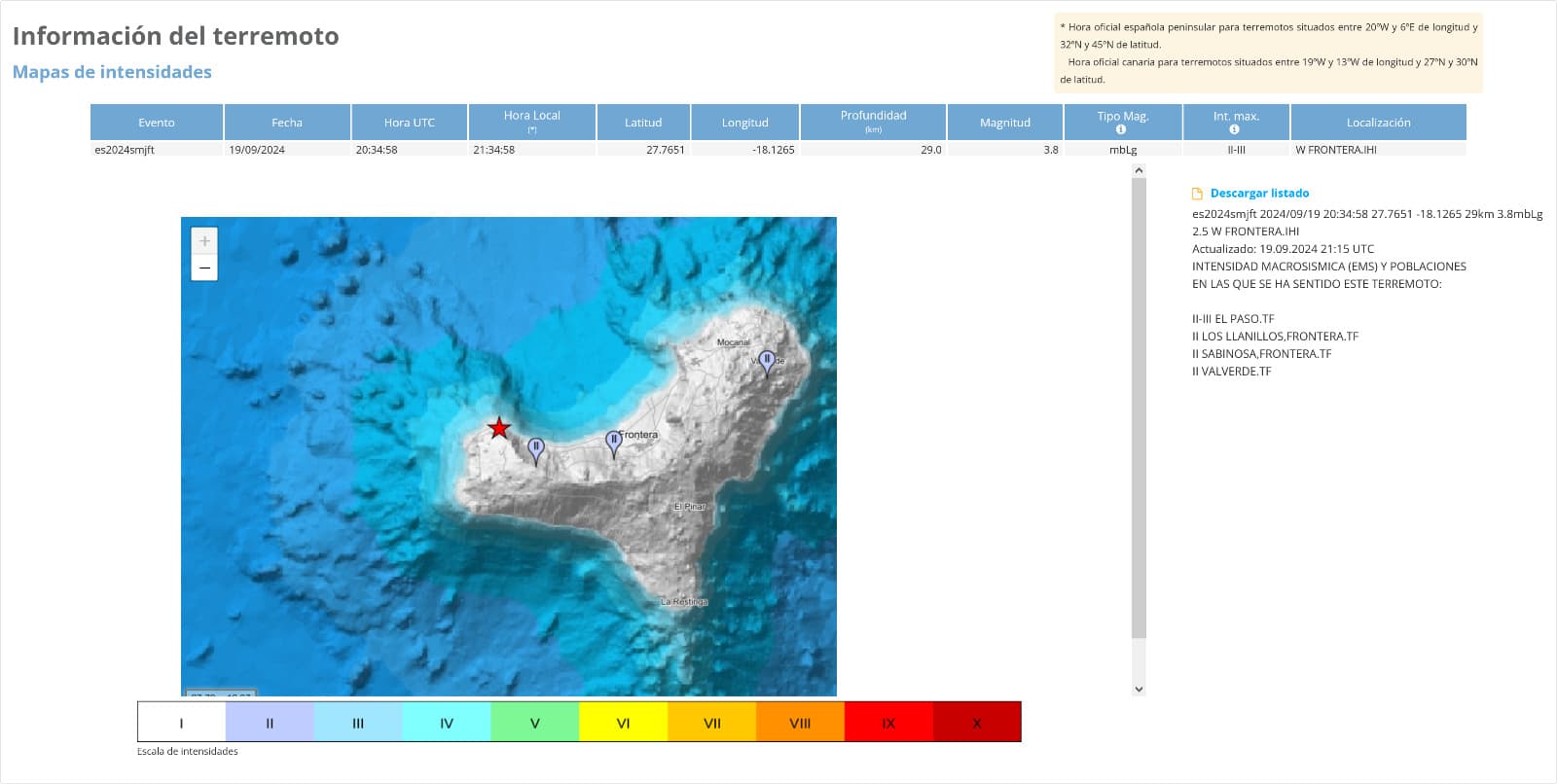Click the Escala de intensidades caption
The height and width of the screenshot is (784, 1557).
coord(188,751)
